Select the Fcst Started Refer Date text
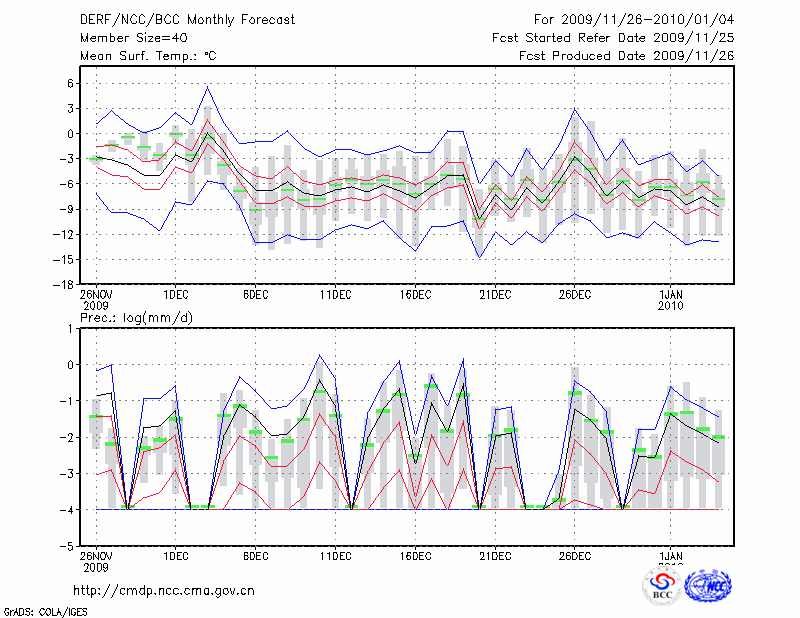800x618 pixels. [x=613, y=38]
